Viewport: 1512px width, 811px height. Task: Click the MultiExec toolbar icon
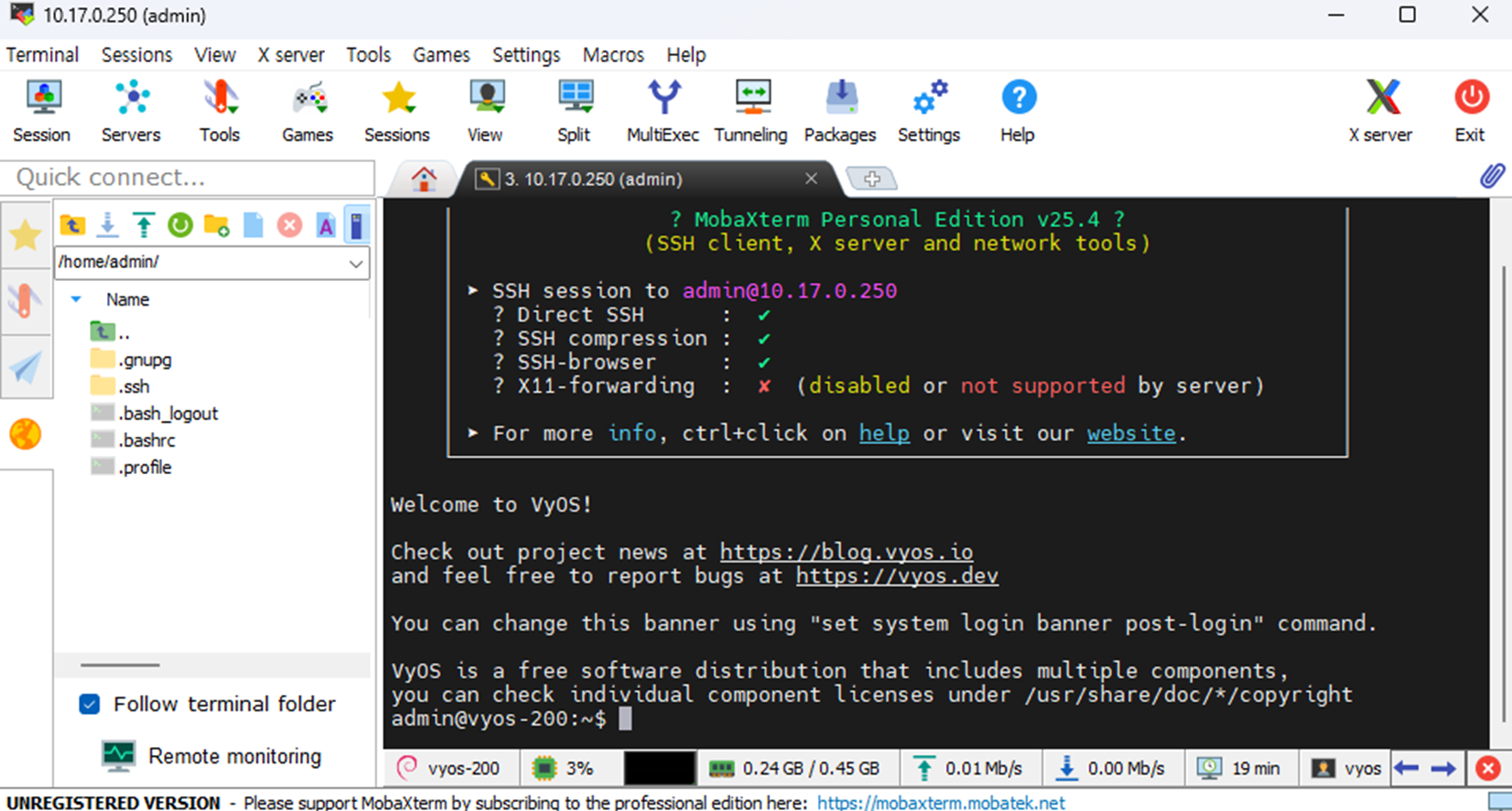coord(664,111)
